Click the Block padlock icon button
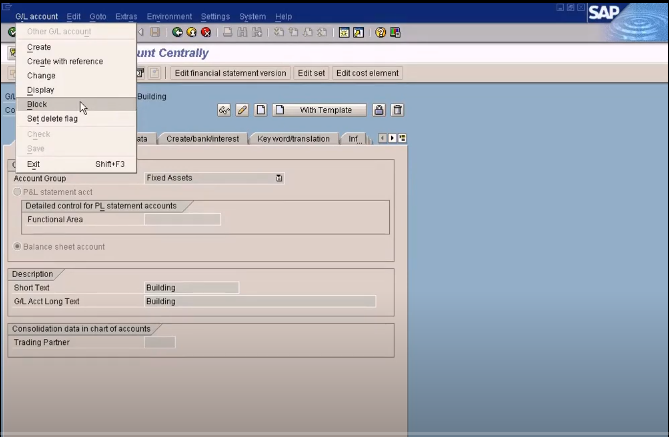 click(x=379, y=110)
